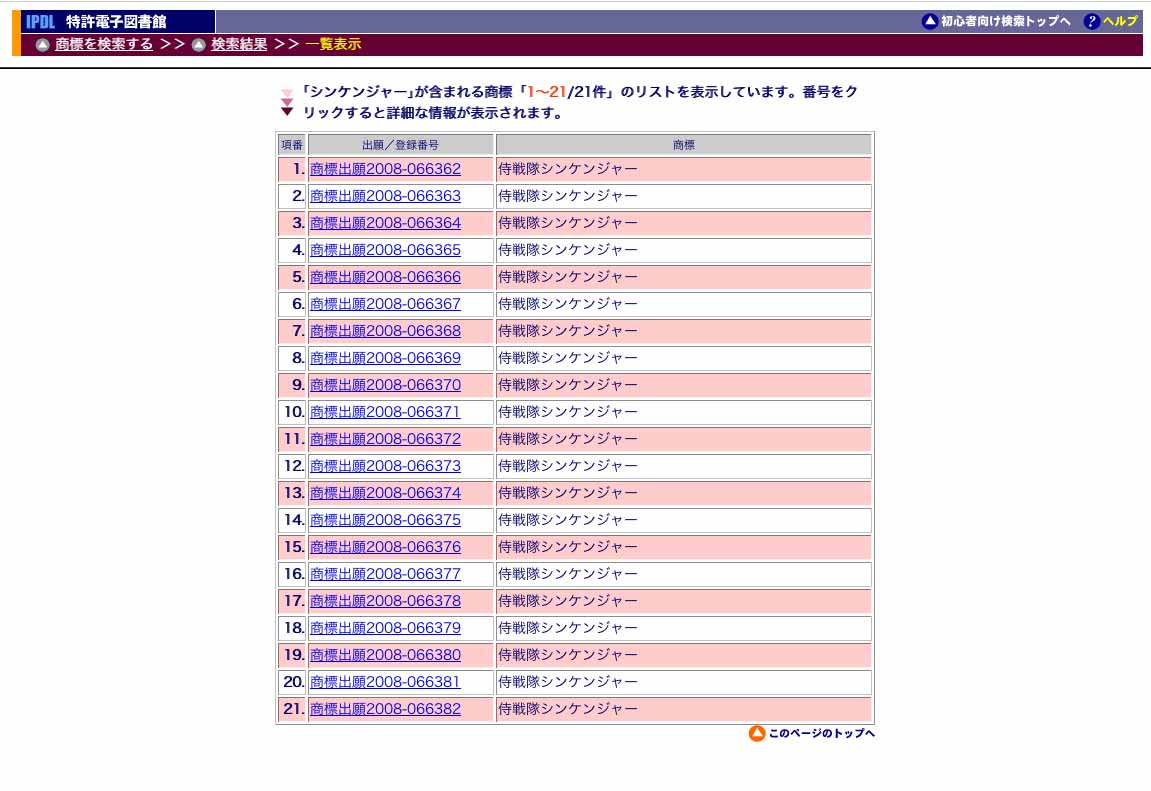
Task: Open application 商標出願2008-066367
Action: click(385, 304)
